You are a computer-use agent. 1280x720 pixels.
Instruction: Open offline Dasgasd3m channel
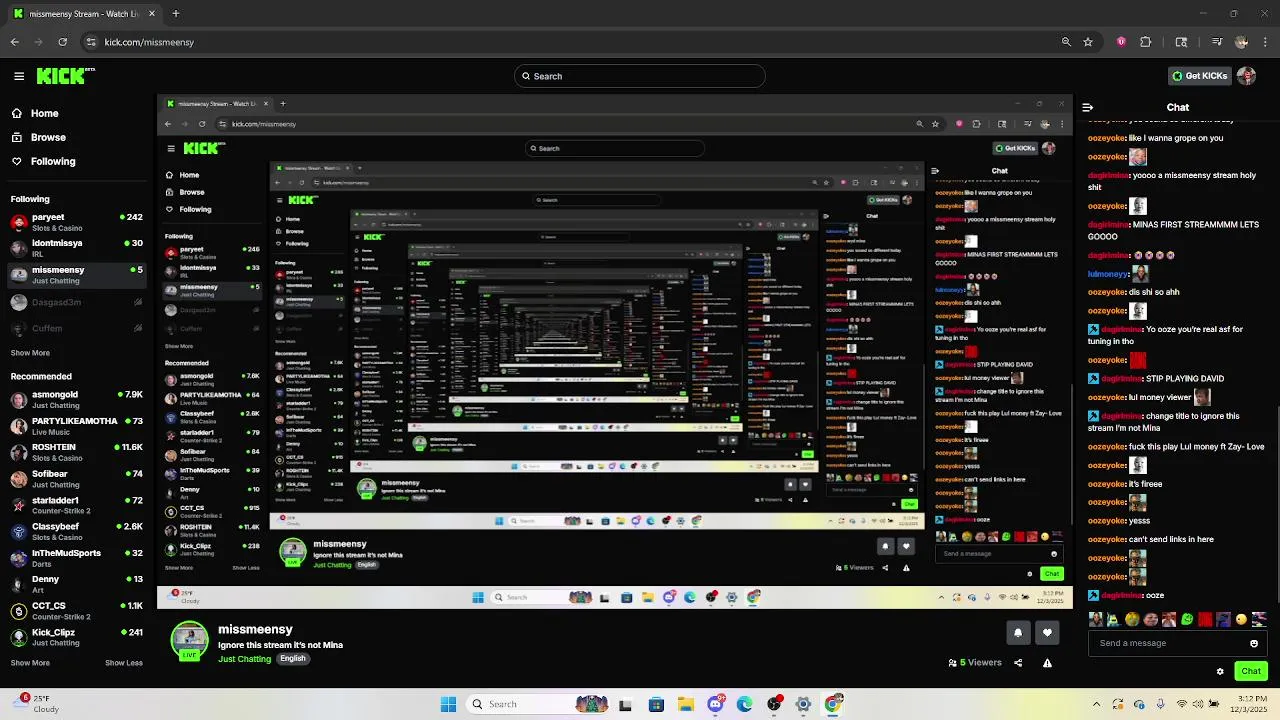(76, 302)
